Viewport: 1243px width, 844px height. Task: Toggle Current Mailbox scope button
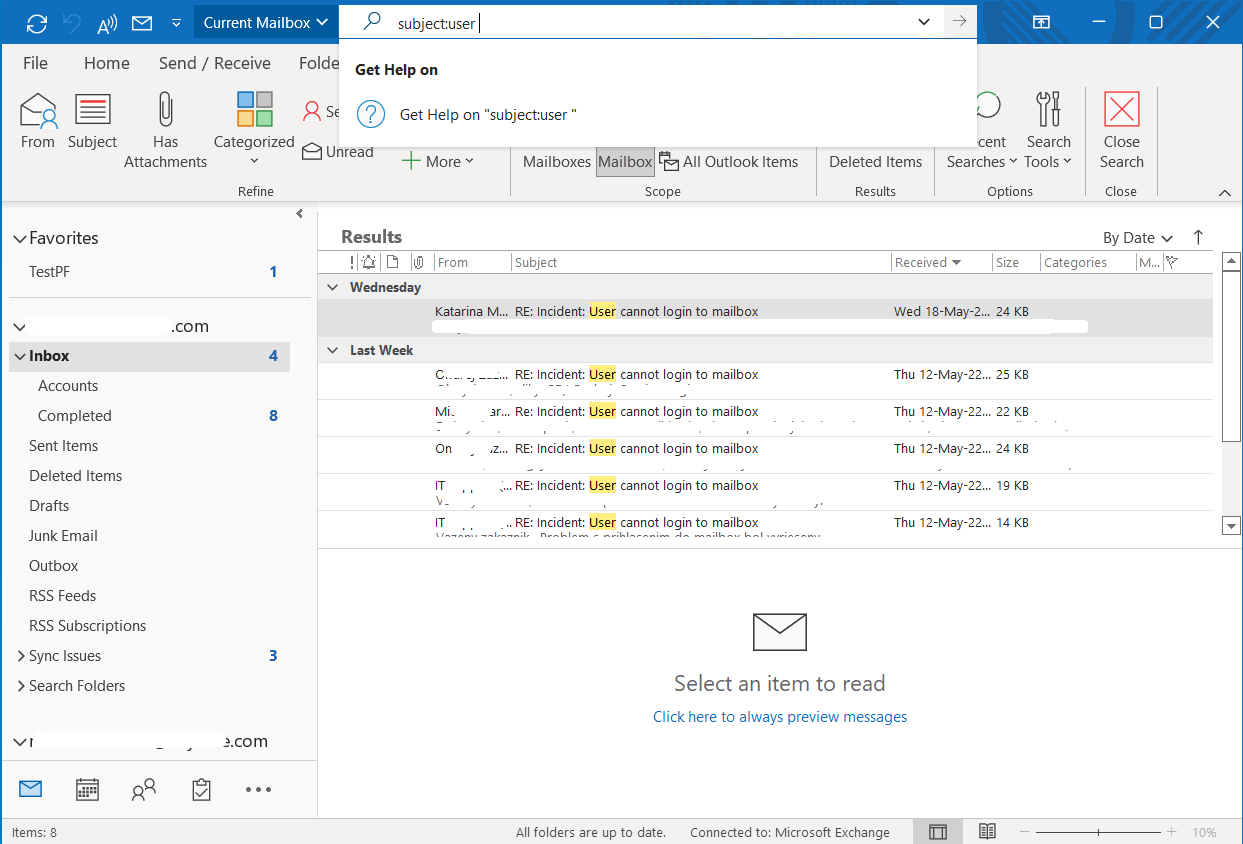(x=625, y=162)
